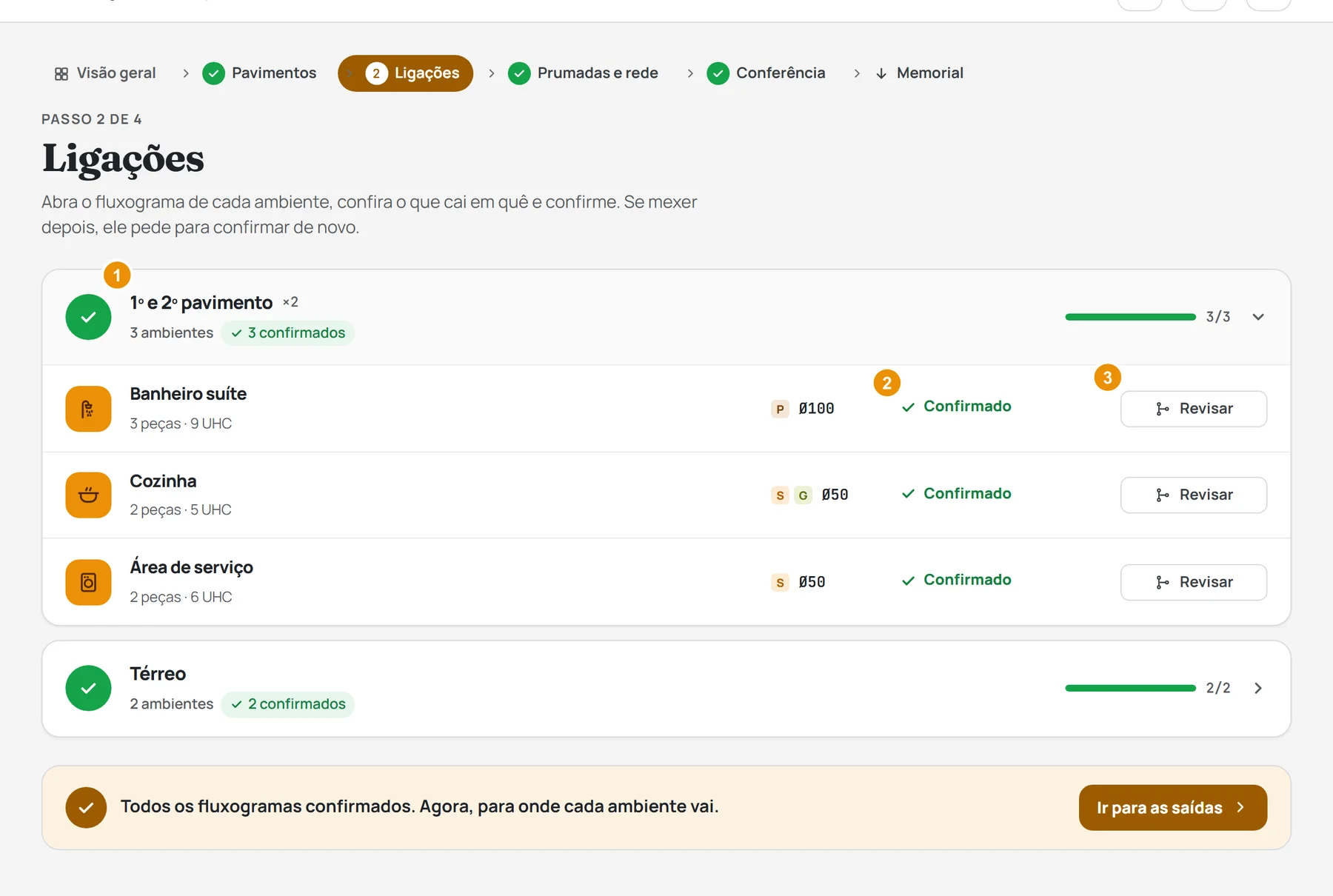
Task: Click Ir para as saídas button
Action: click(1173, 807)
